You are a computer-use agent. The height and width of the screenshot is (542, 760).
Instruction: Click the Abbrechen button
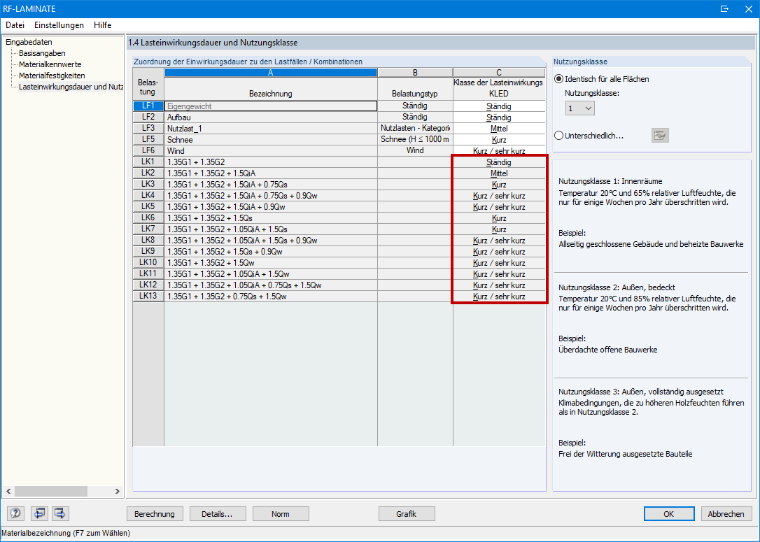(726, 514)
